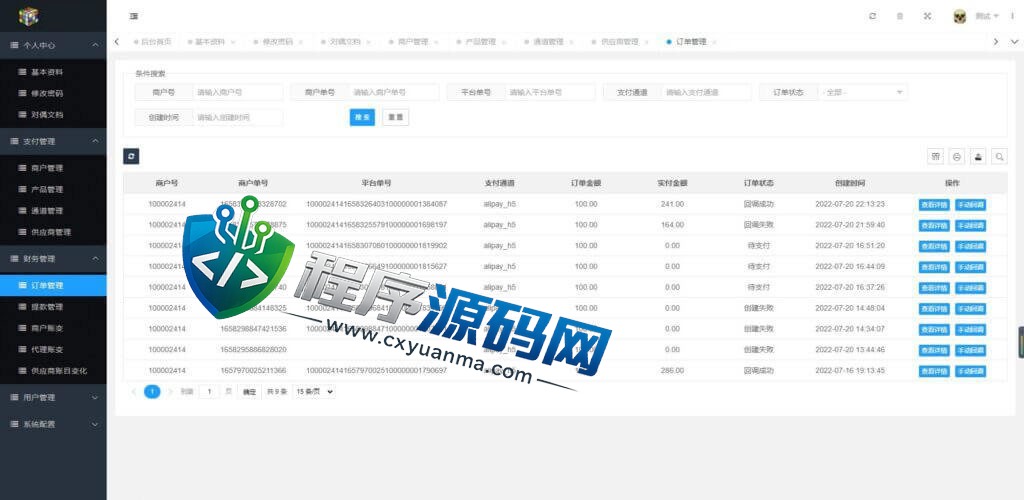The image size is (1024, 500).
Task: Switch to the 商户管理 tab in tab bar
Action: 413,42
